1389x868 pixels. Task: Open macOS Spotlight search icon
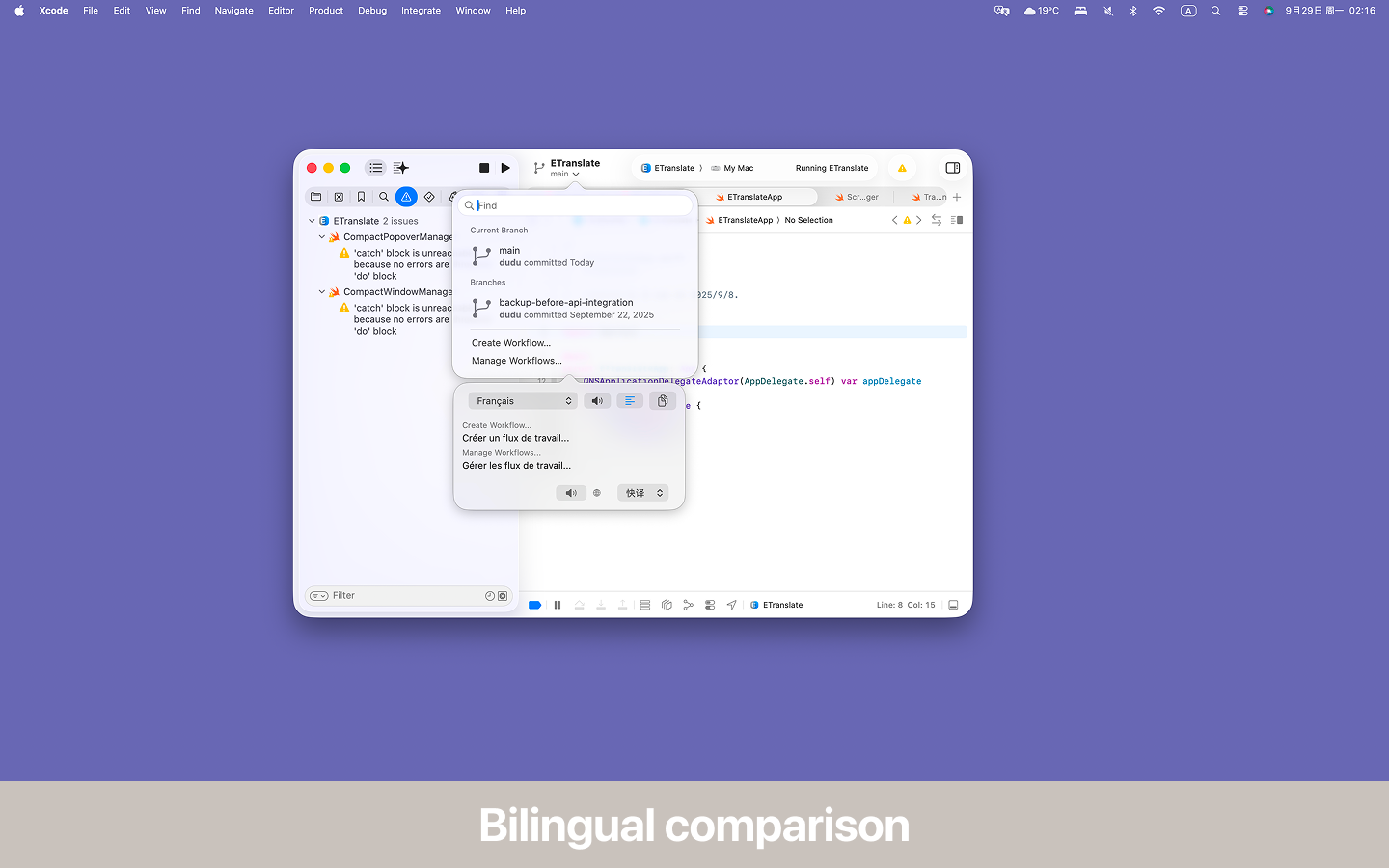coord(1215,11)
